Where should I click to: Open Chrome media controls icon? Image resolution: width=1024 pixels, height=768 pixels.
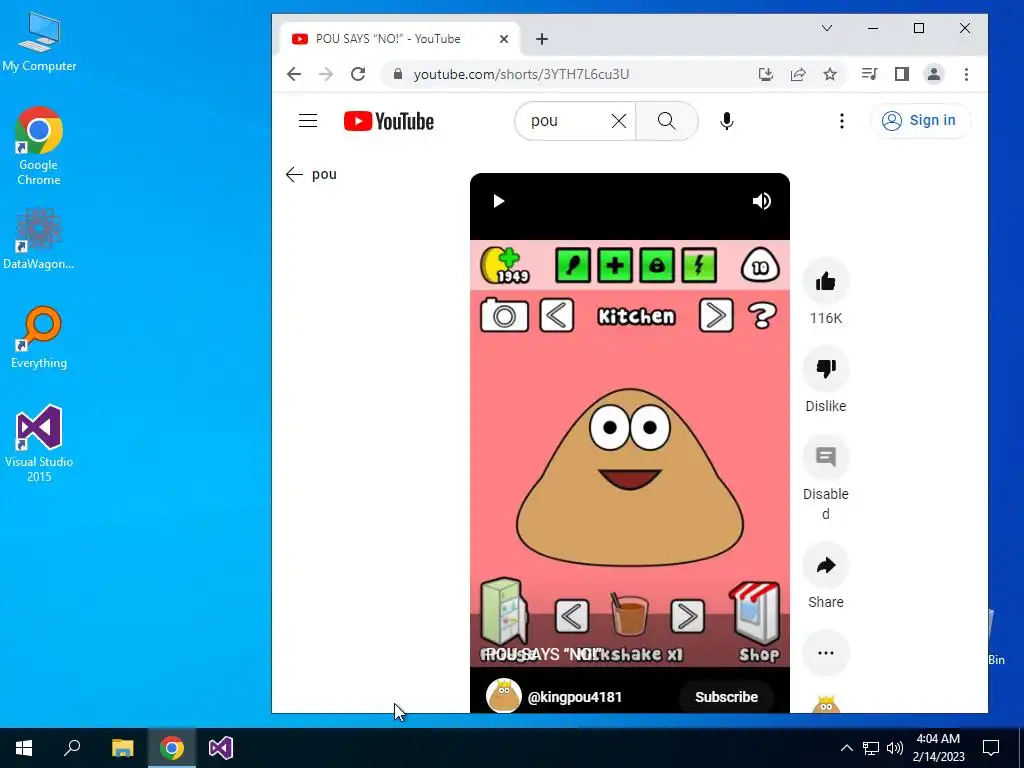coord(869,74)
